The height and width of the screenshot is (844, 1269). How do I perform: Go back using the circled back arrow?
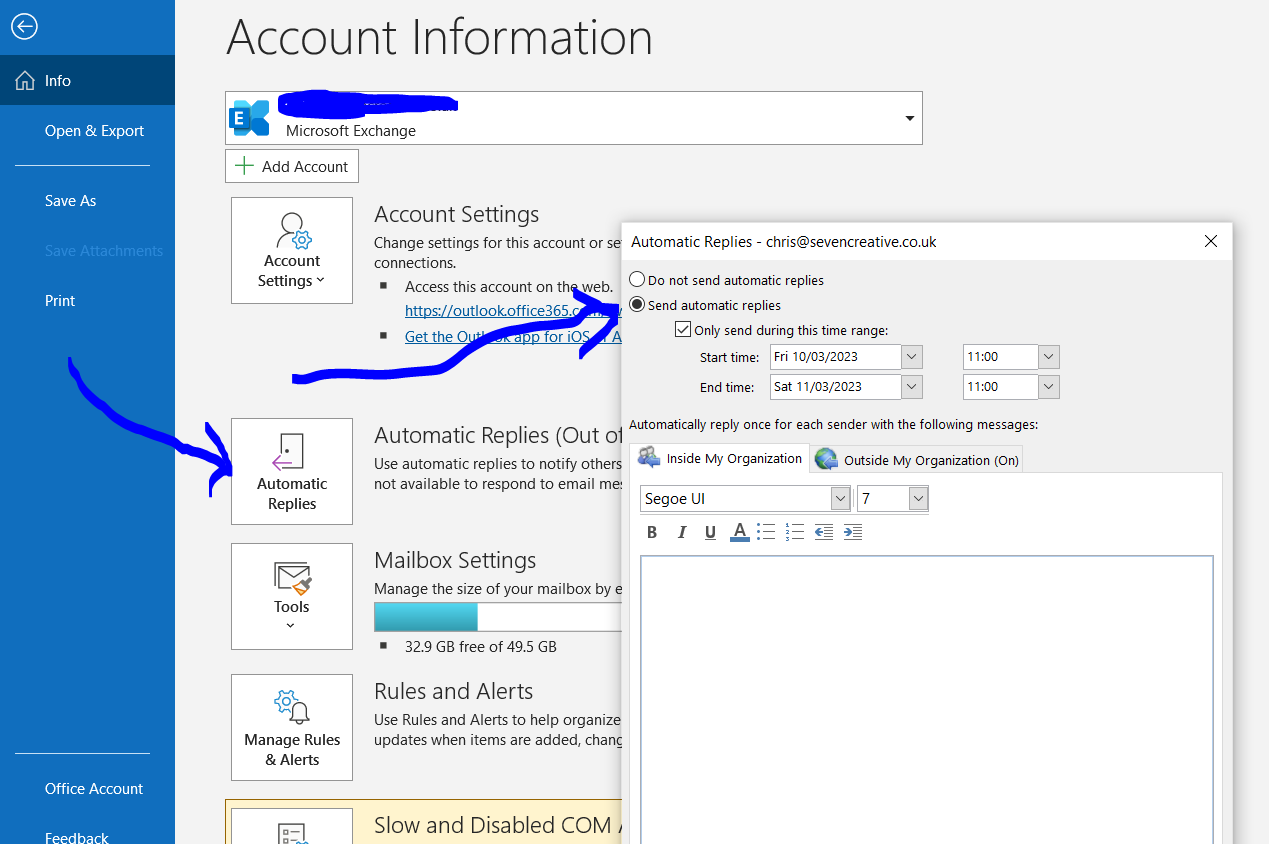24,26
